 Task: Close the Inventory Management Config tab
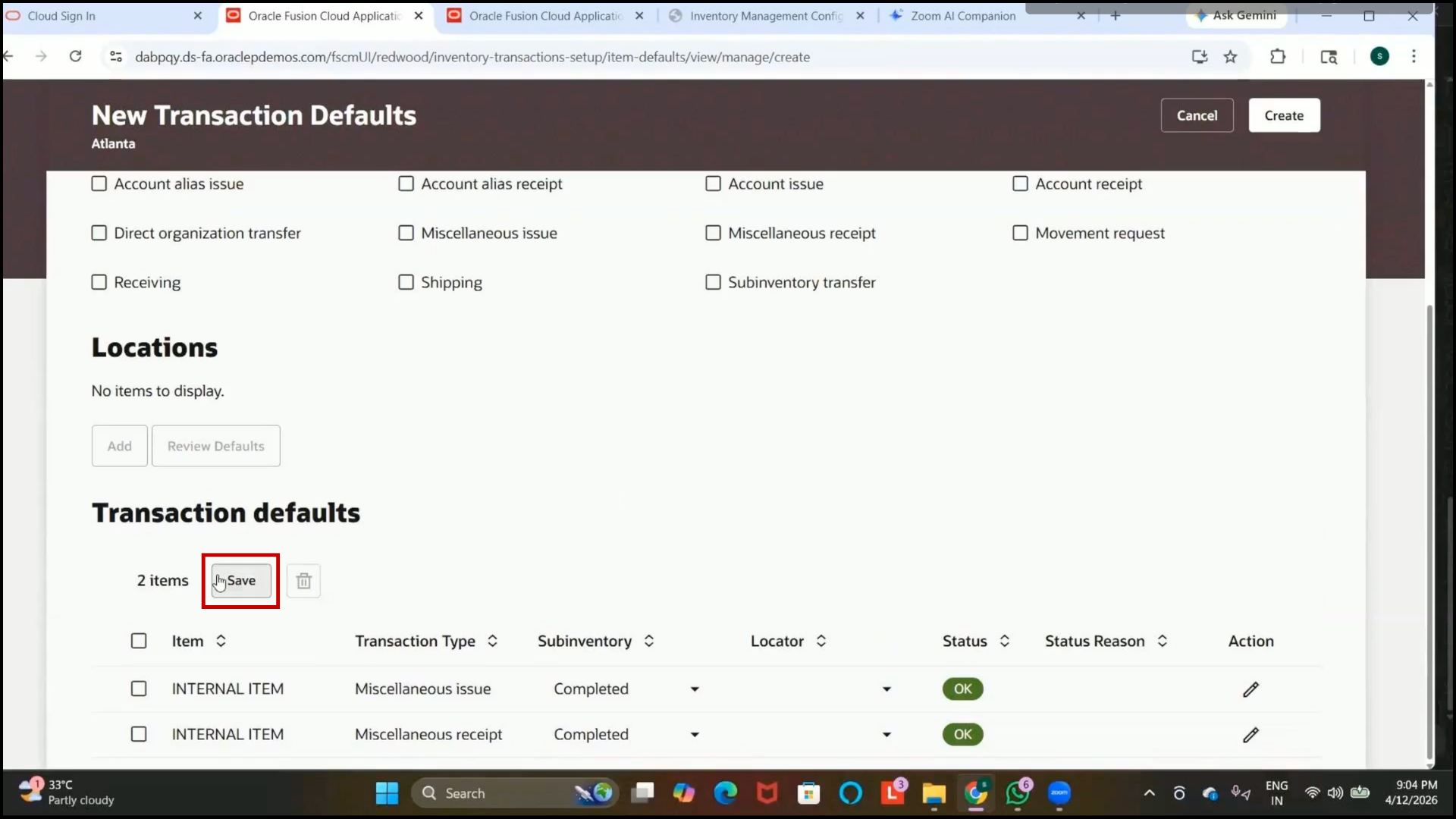tap(860, 16)
